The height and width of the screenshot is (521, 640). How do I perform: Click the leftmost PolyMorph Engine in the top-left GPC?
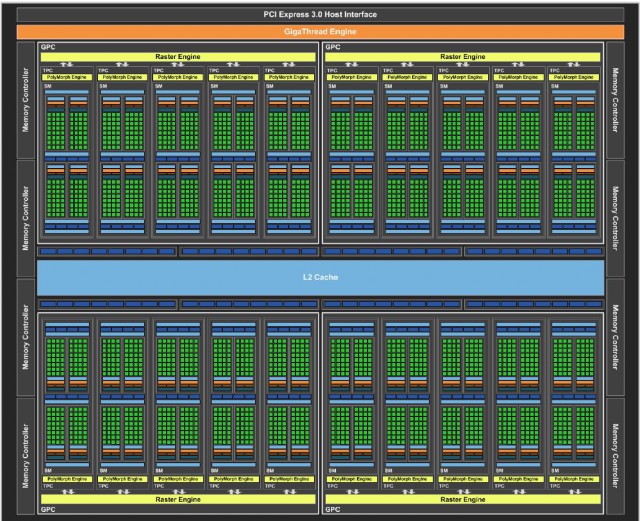point(67,77)
